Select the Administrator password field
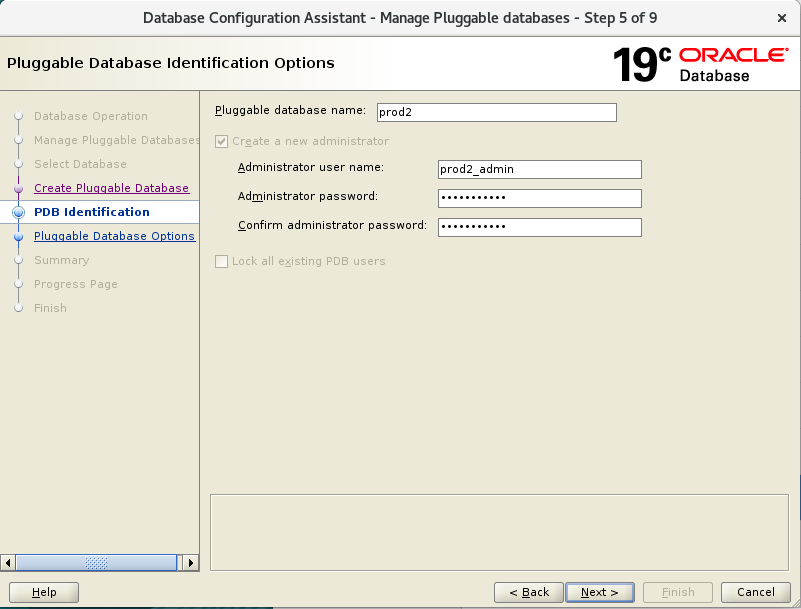 point(539,198)
